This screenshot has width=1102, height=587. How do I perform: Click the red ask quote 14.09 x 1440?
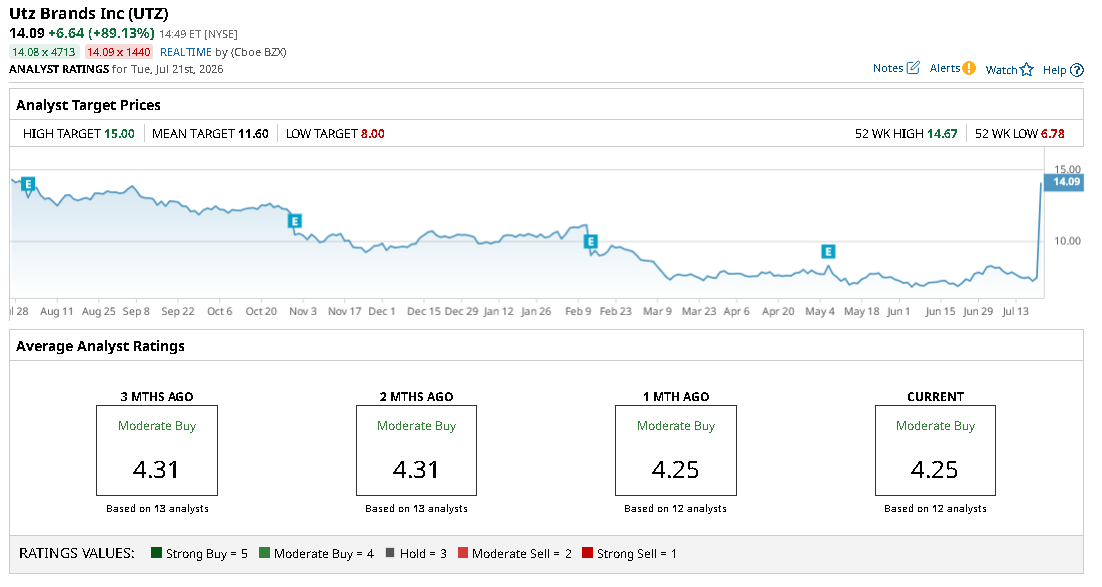118,52
